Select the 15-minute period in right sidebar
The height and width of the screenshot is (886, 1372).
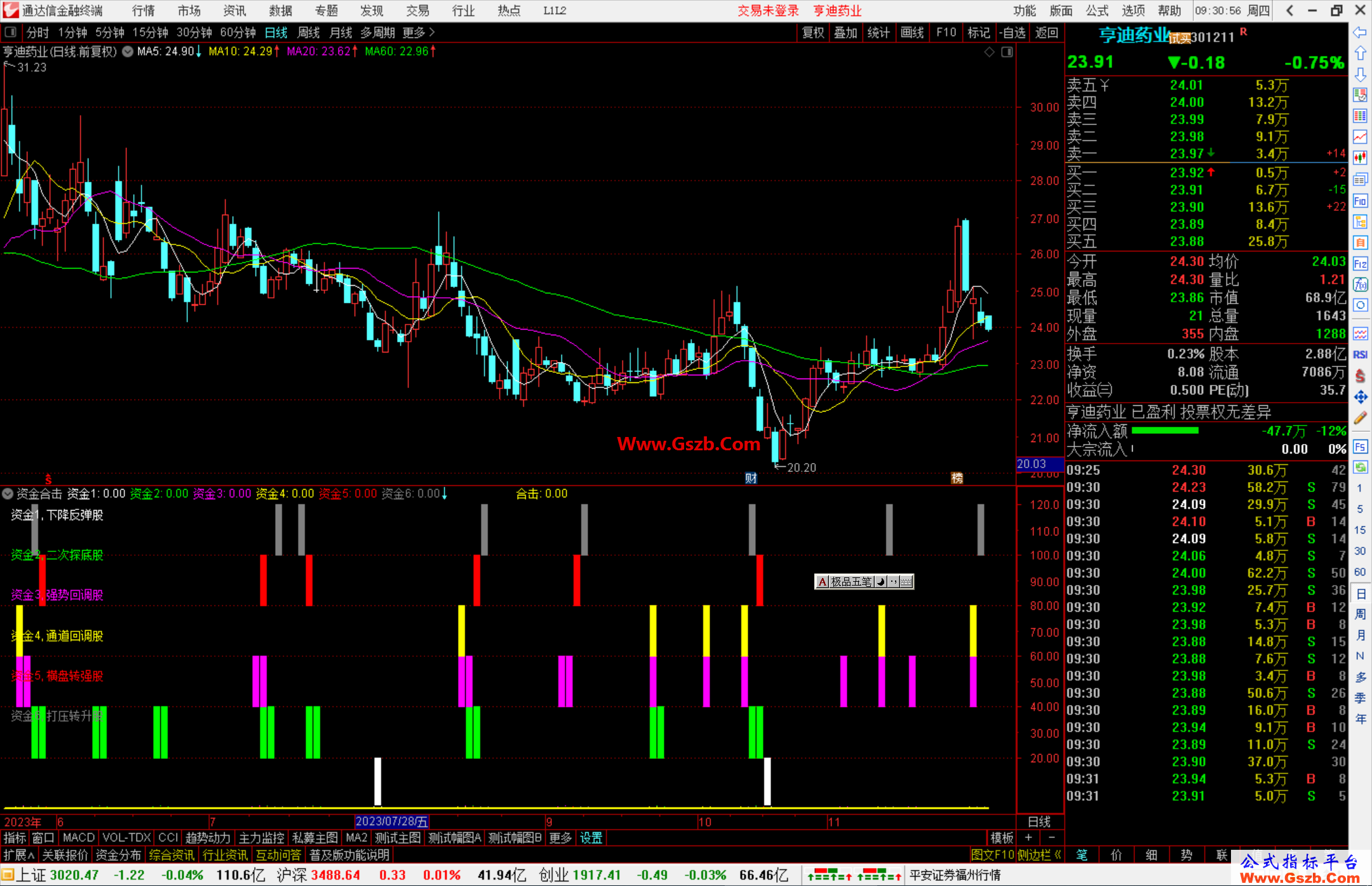click(1360, 530)
